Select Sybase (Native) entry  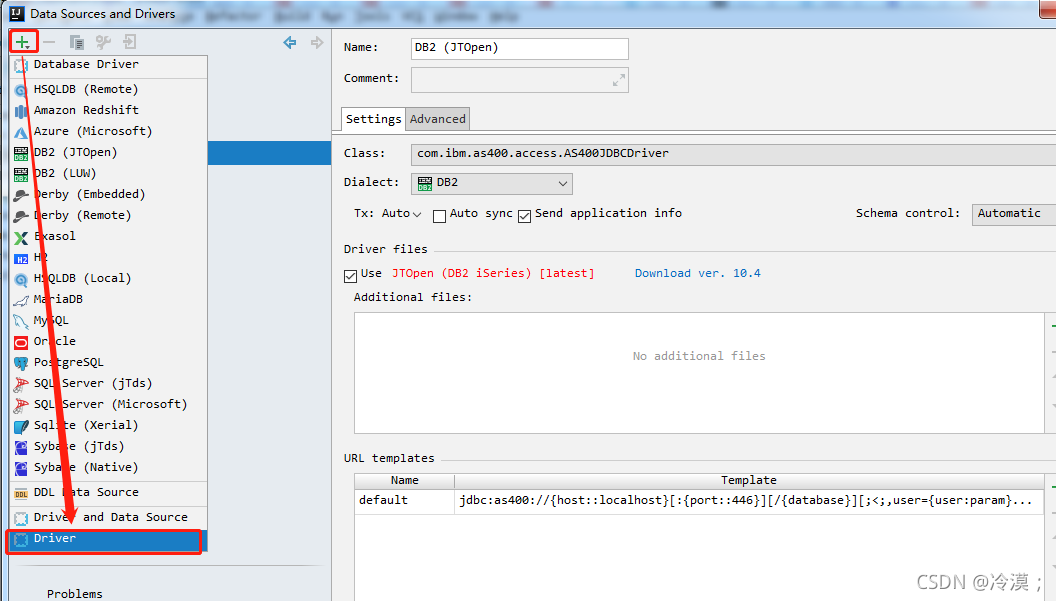[x=108, y=467]
